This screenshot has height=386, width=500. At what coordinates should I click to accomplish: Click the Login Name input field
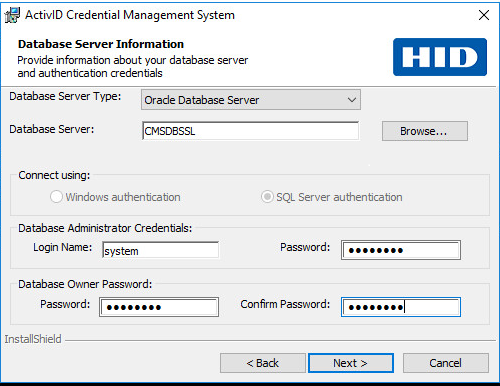(x=160, y=250)
